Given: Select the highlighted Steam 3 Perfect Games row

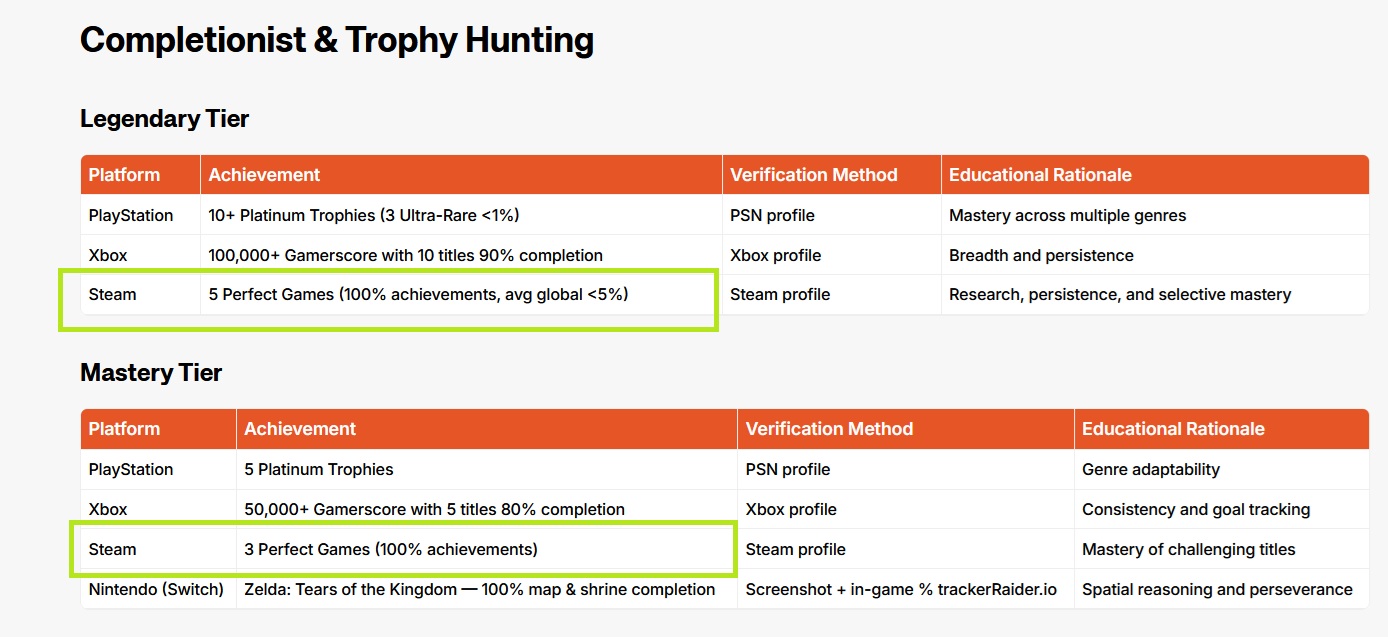Looking at the screenshot, I should point(404,549).
